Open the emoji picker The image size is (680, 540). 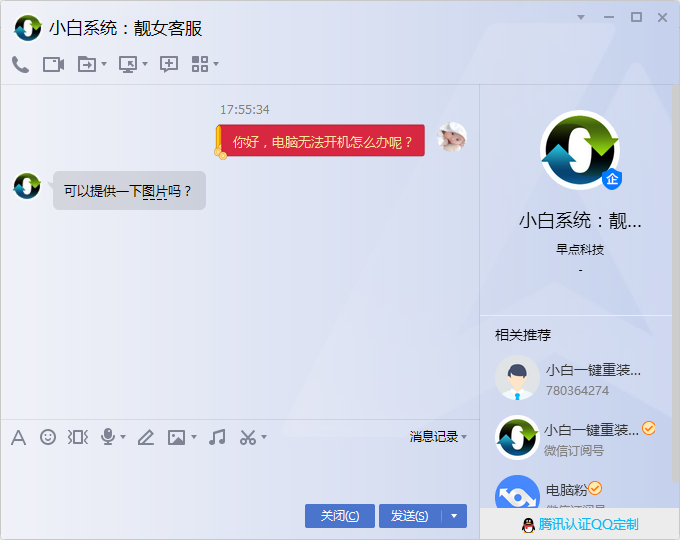(x=48, y=437)
